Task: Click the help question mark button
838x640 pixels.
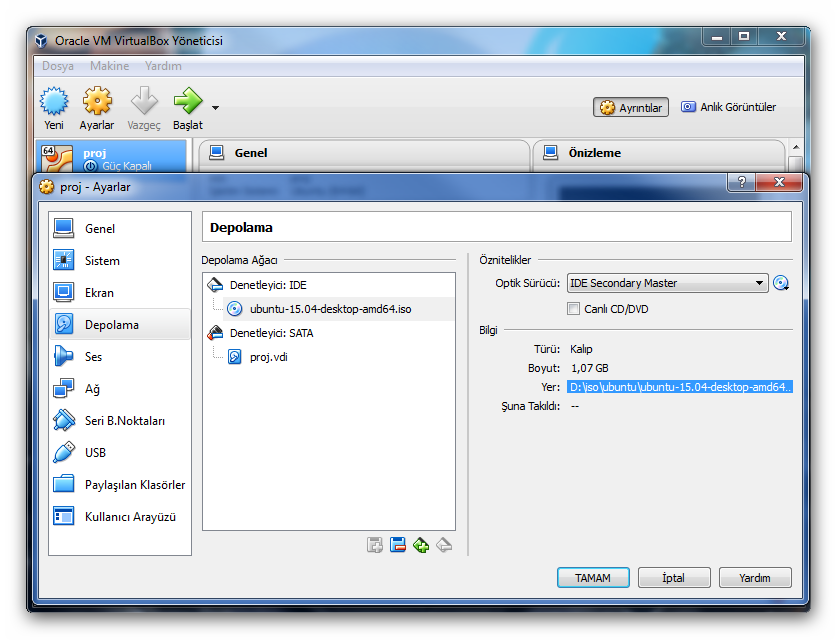Action: pyautogui.click(x=741, y=182)
